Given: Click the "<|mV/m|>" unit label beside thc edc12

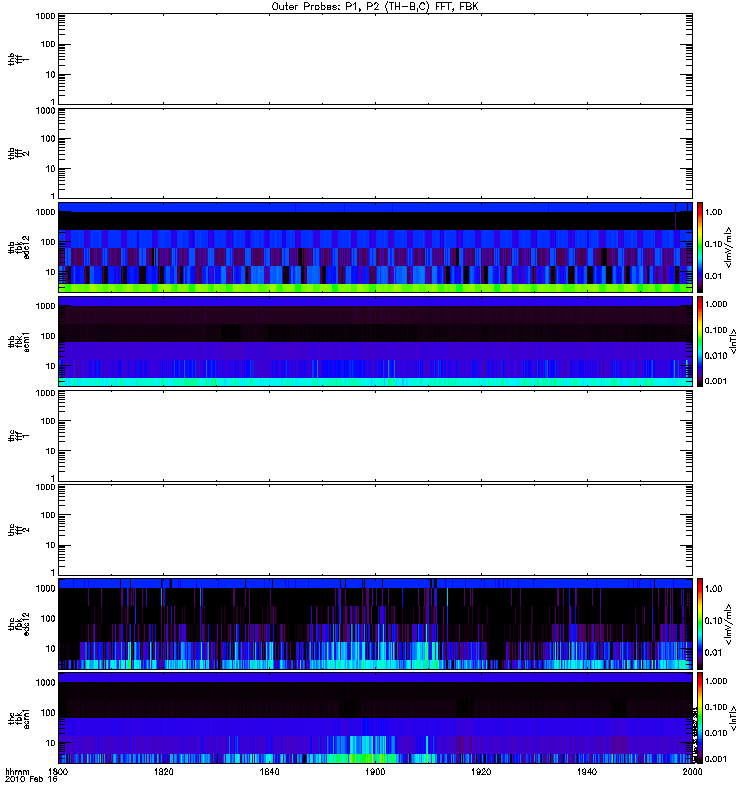Looking at the screenshot, I should coord(729,624).
